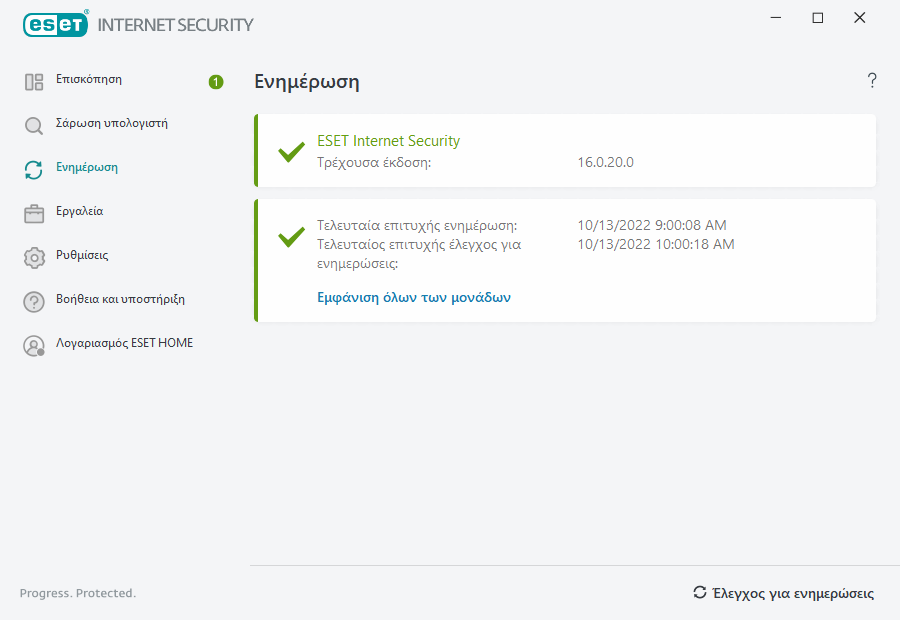
Task: Open the Επισκόπηση menu item
Action: click(89, 79)
